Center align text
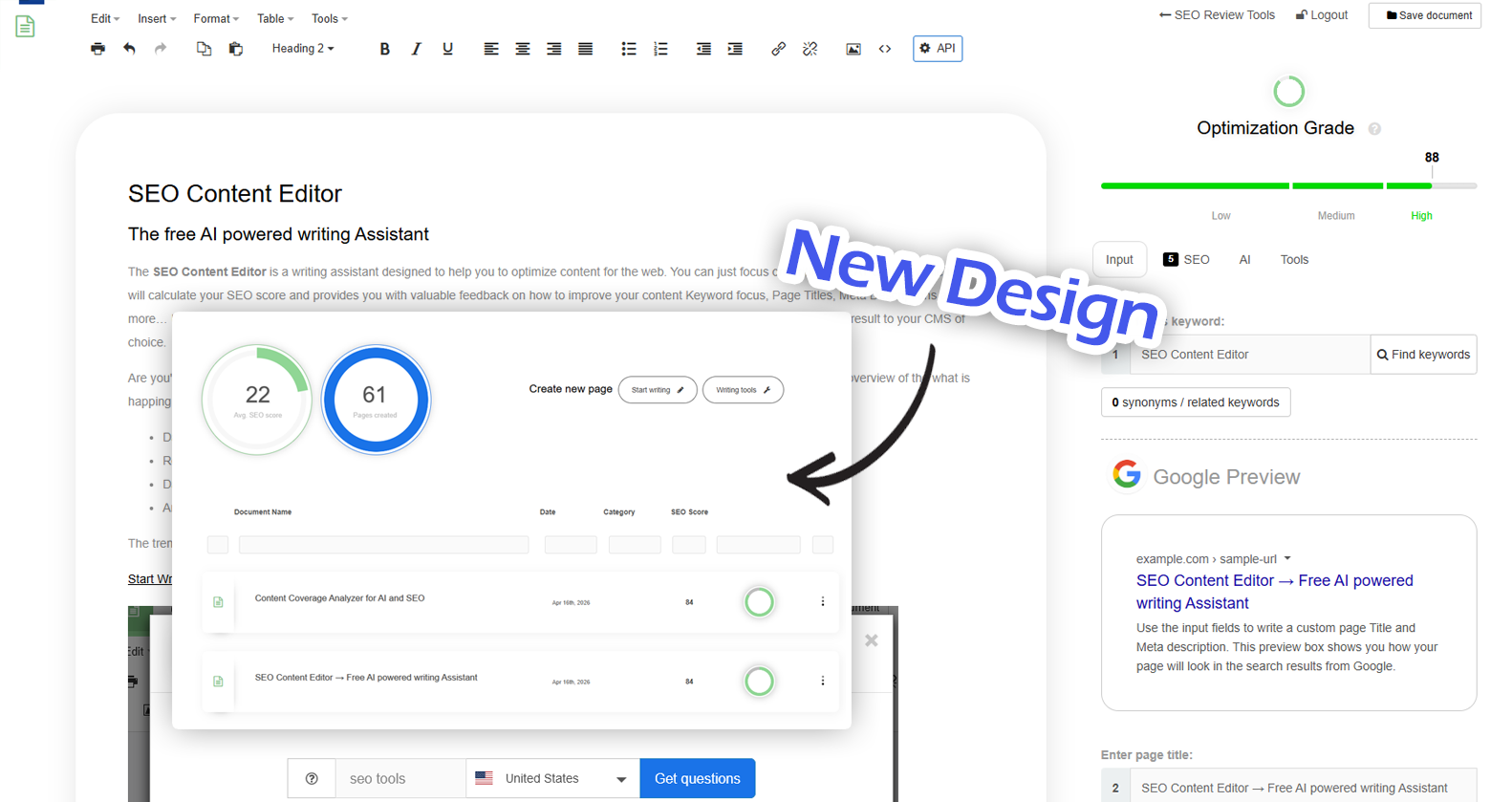 pos(522,49)
